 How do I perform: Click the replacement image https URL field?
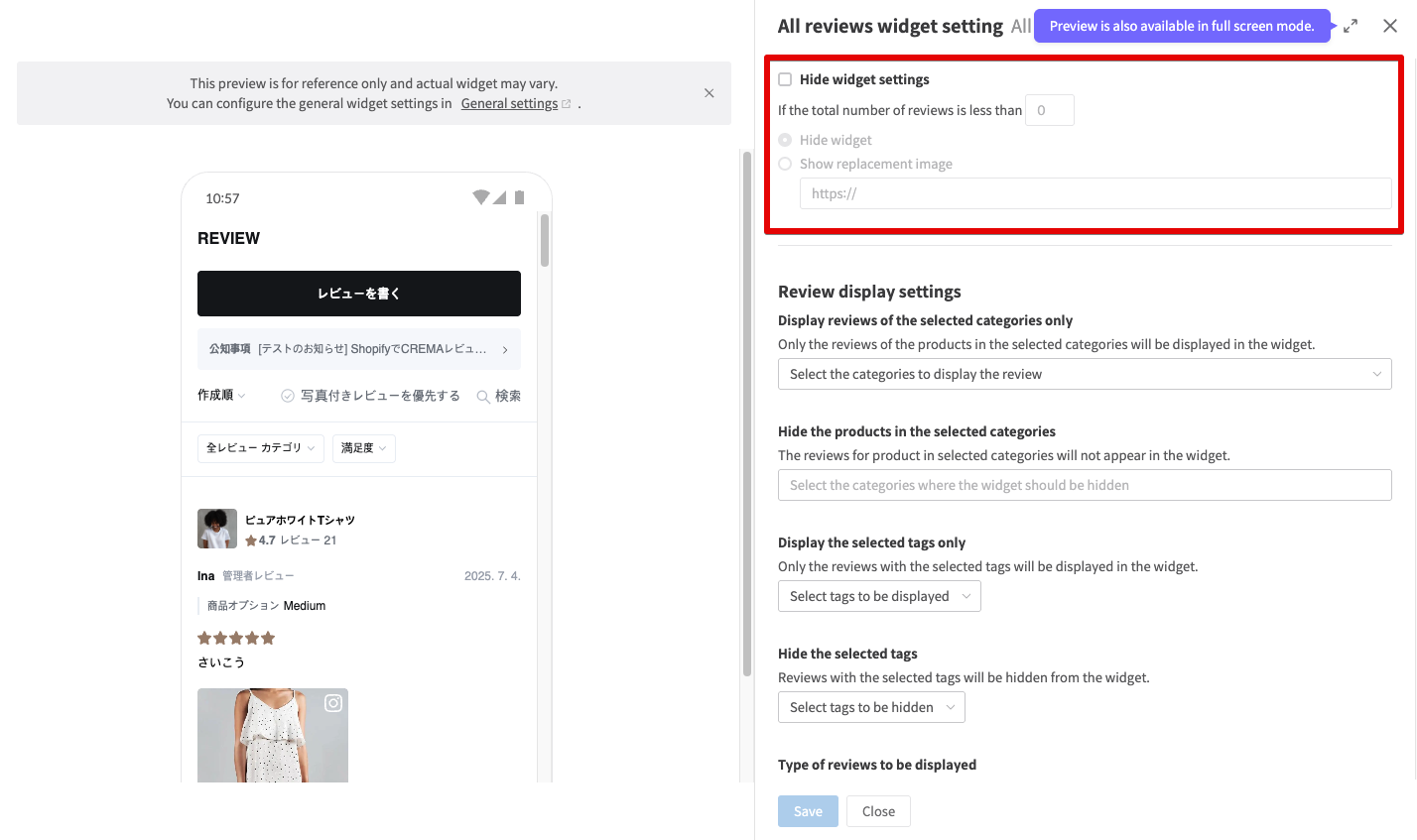1095,193
